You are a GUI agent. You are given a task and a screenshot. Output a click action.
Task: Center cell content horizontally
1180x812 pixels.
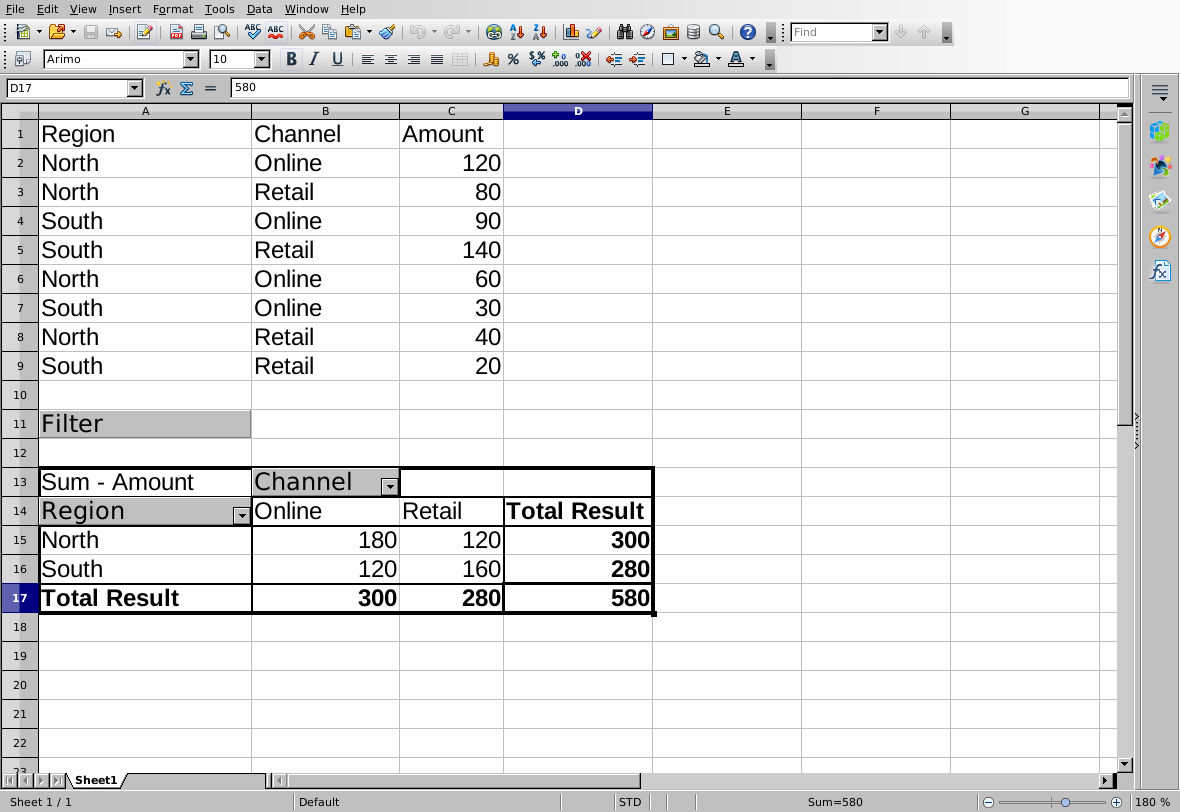click(x=391, y=59)
